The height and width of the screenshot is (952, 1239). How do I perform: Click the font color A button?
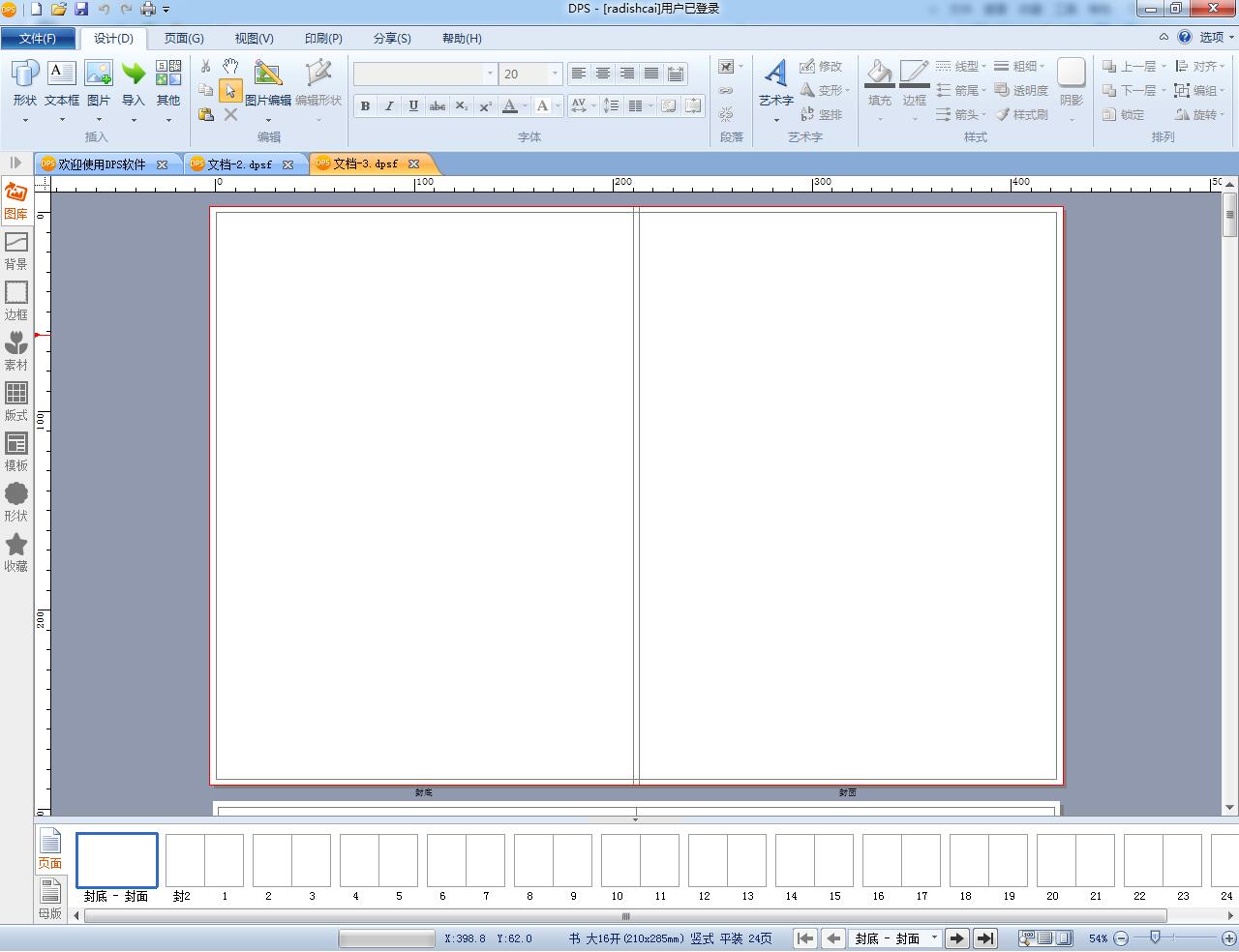click(510, 105)
